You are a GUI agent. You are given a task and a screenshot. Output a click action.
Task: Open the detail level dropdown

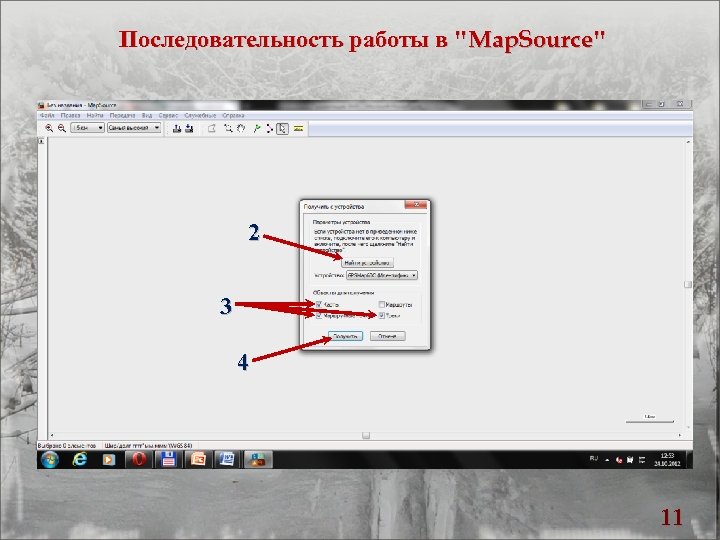pos(134,128)
